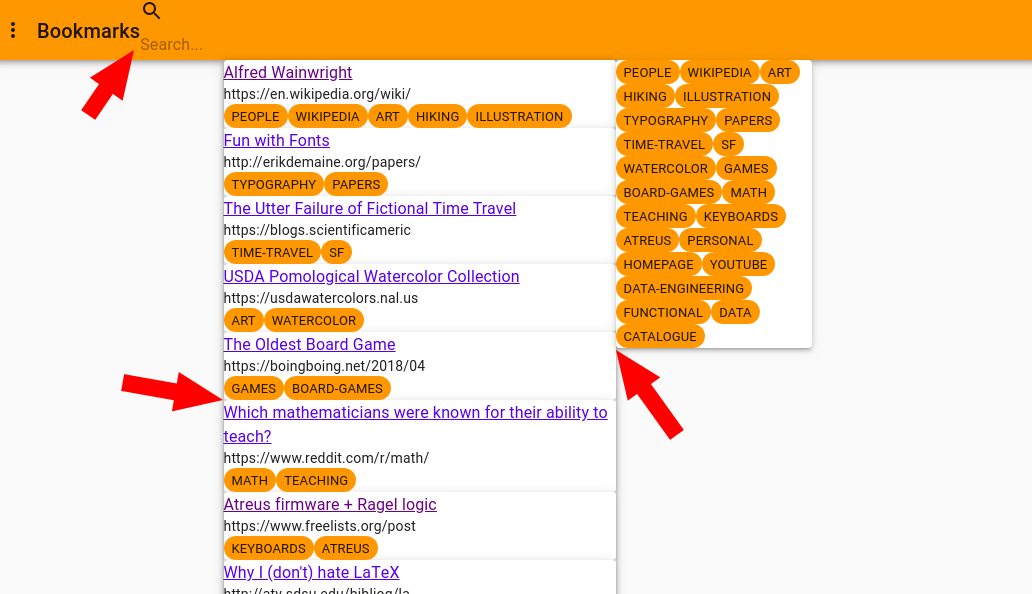The height and width of the screenshot is (594, 1032).
Task: Filter by FUNCTIONAL in the tag panel
Action: [x=663, y=313]
